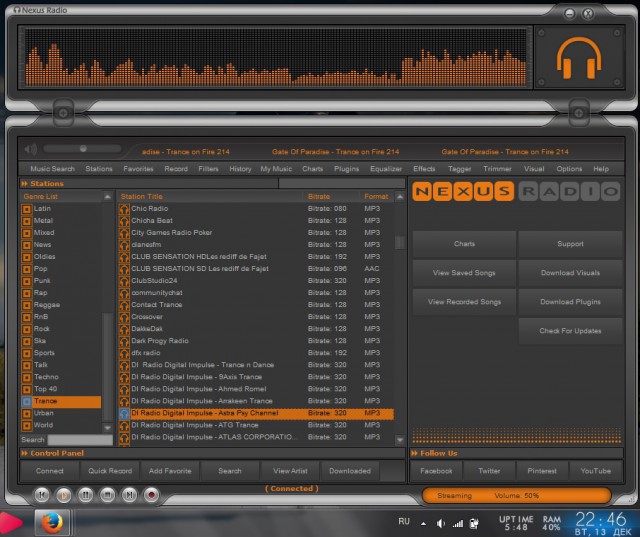Screen dimensions: 640x537
Task: Select the Dark Progy Radio station
Action: click(x=256, y=341)
